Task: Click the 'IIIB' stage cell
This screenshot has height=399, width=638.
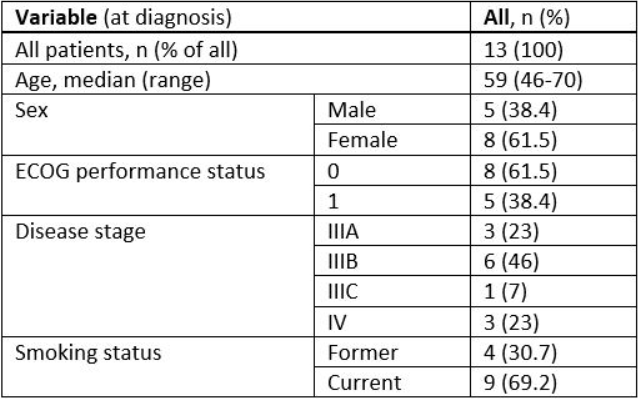Action: [392, 261]
